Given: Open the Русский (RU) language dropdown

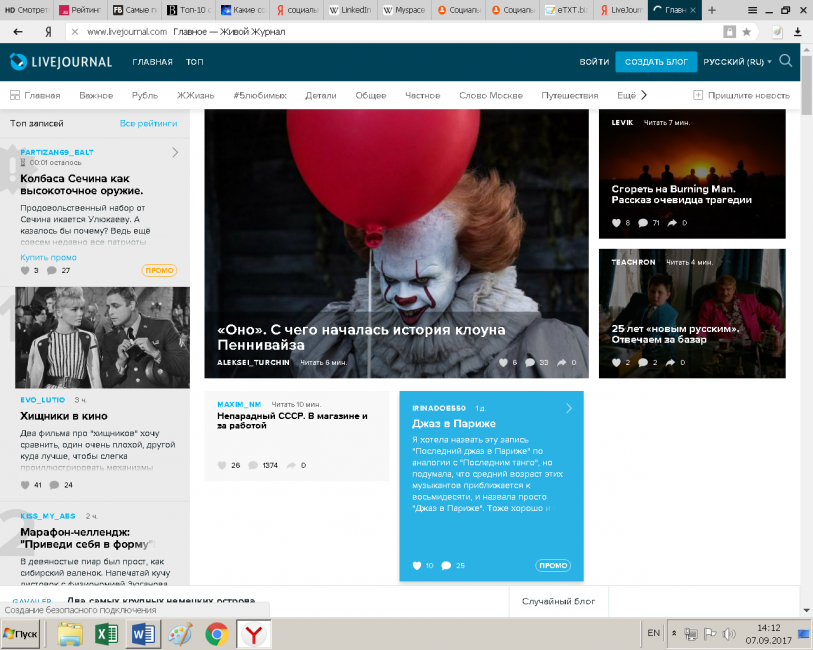Looking at the screenshot, I should [x=737, y=62].
